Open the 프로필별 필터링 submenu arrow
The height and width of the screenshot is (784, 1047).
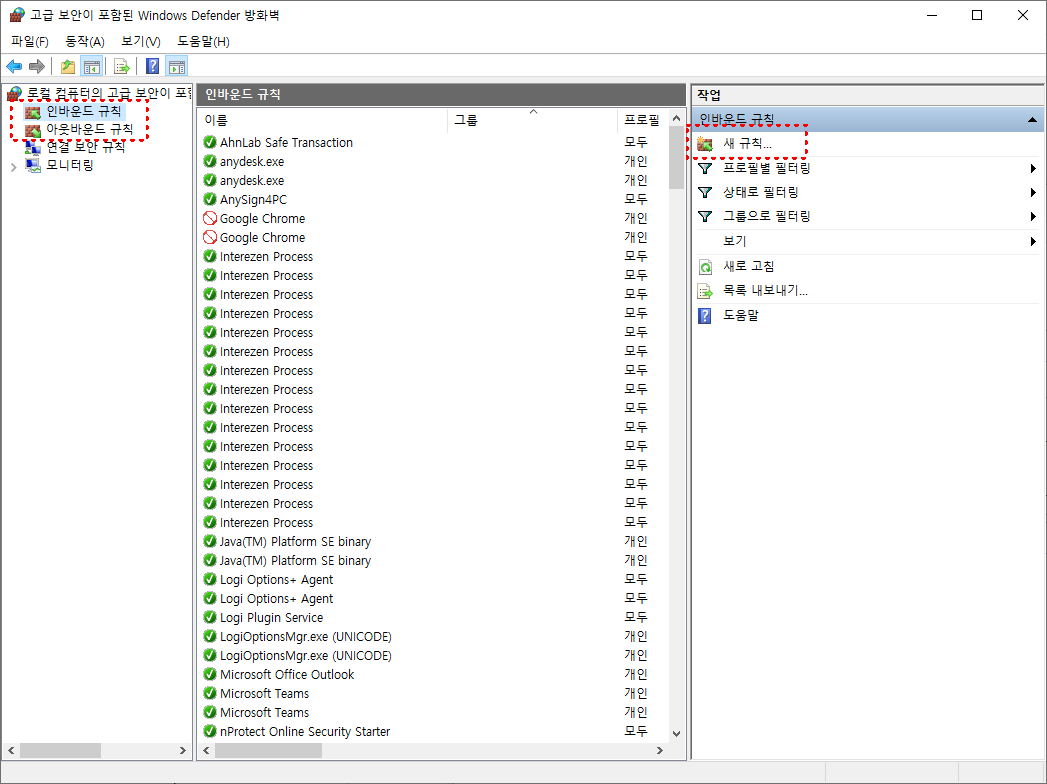1031,167
